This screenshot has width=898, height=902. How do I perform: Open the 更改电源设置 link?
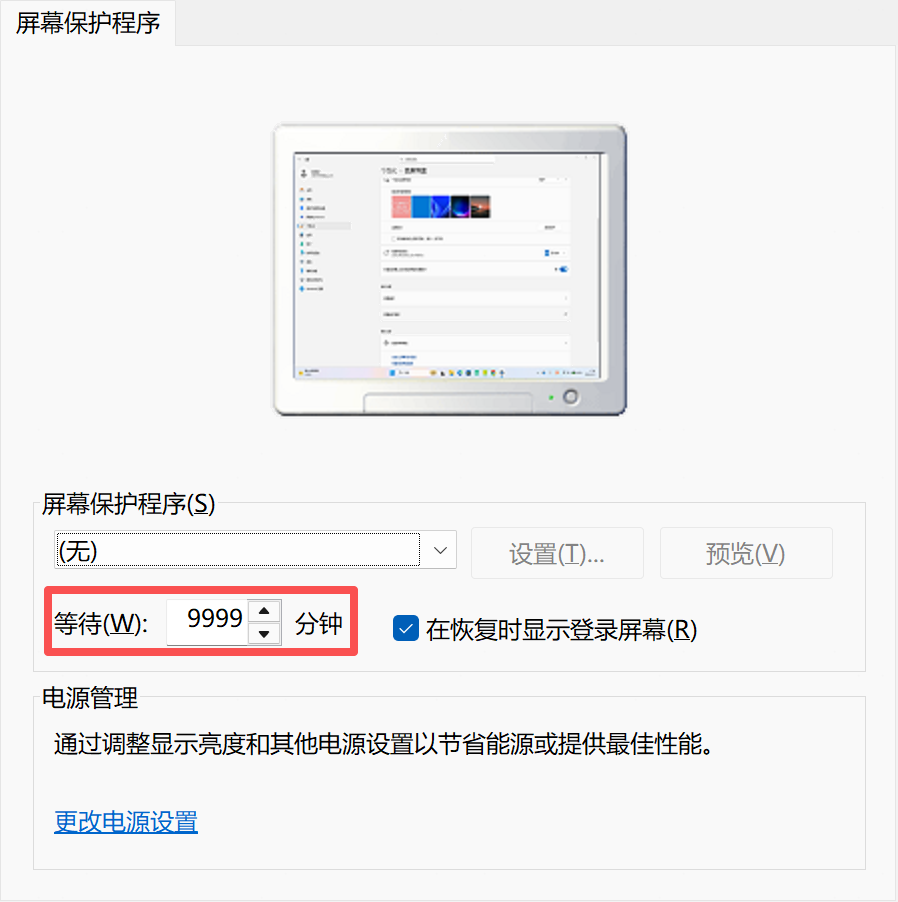(125, 821)
